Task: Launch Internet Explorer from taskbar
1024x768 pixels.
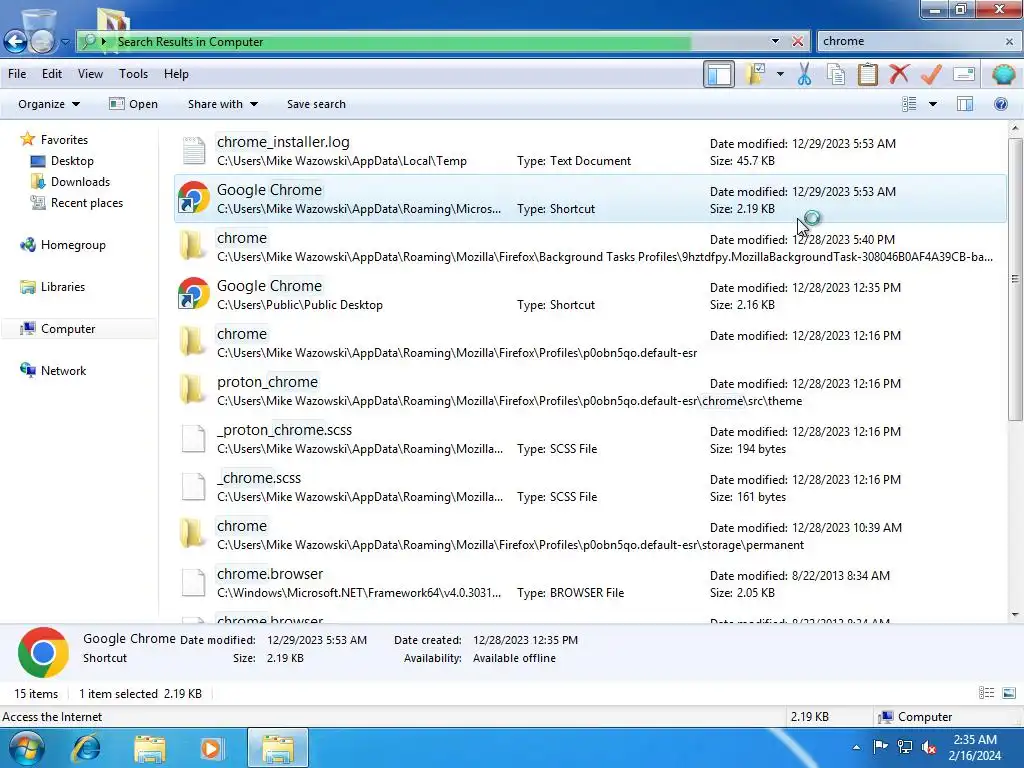Action: click(x=87, y=748)
